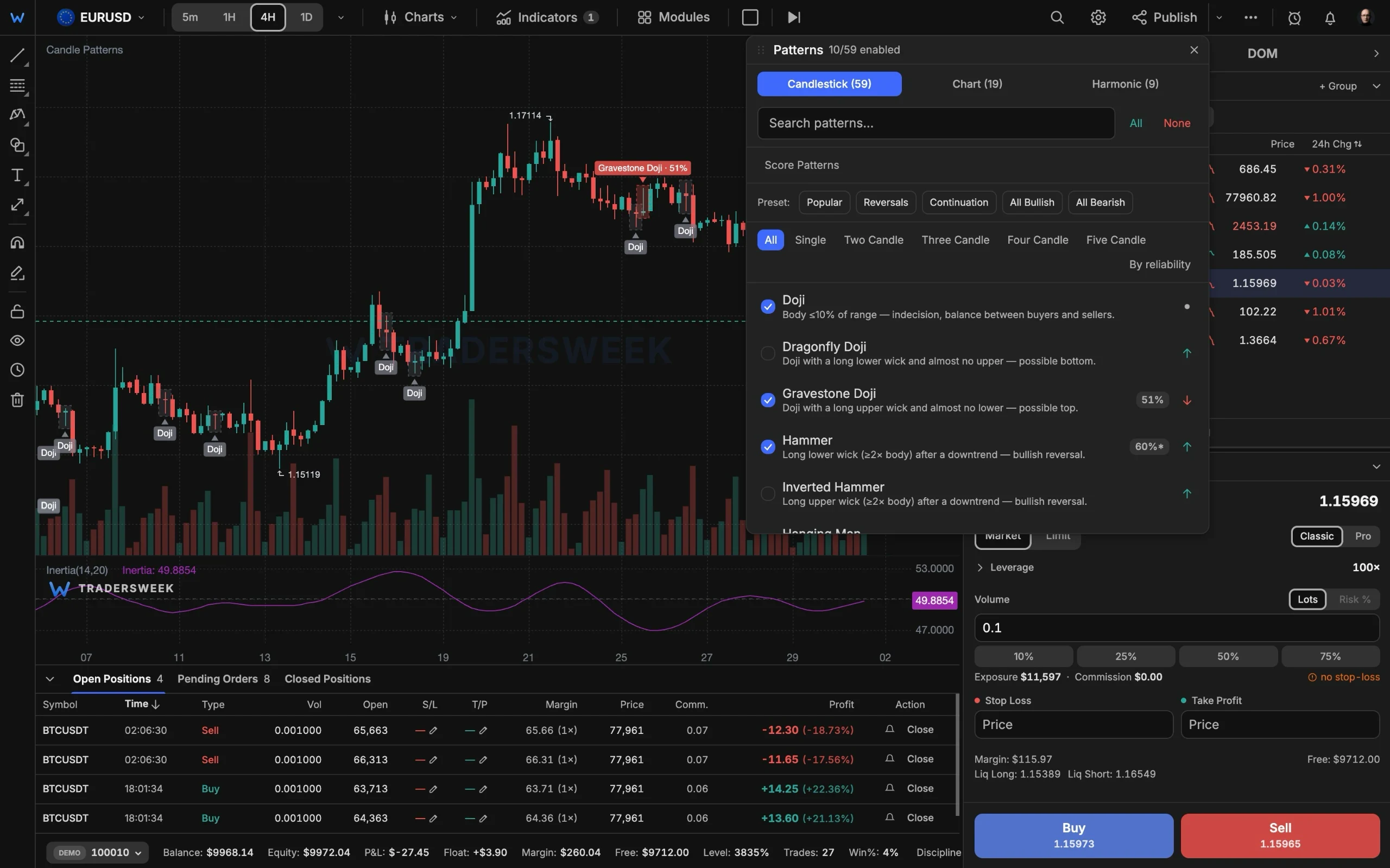Click the Sell 1.15965 button
This screenshot has height=868, width=1390.
pos(1280,836)
